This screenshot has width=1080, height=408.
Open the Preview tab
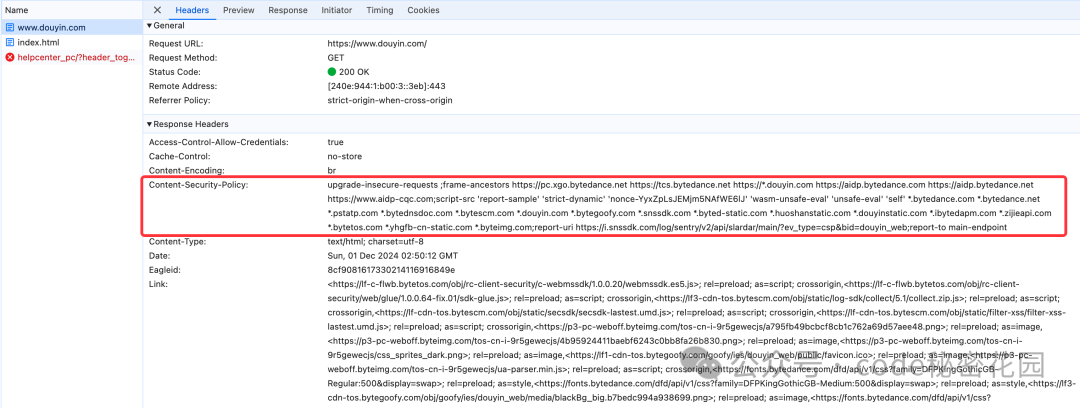pos(239,10)
